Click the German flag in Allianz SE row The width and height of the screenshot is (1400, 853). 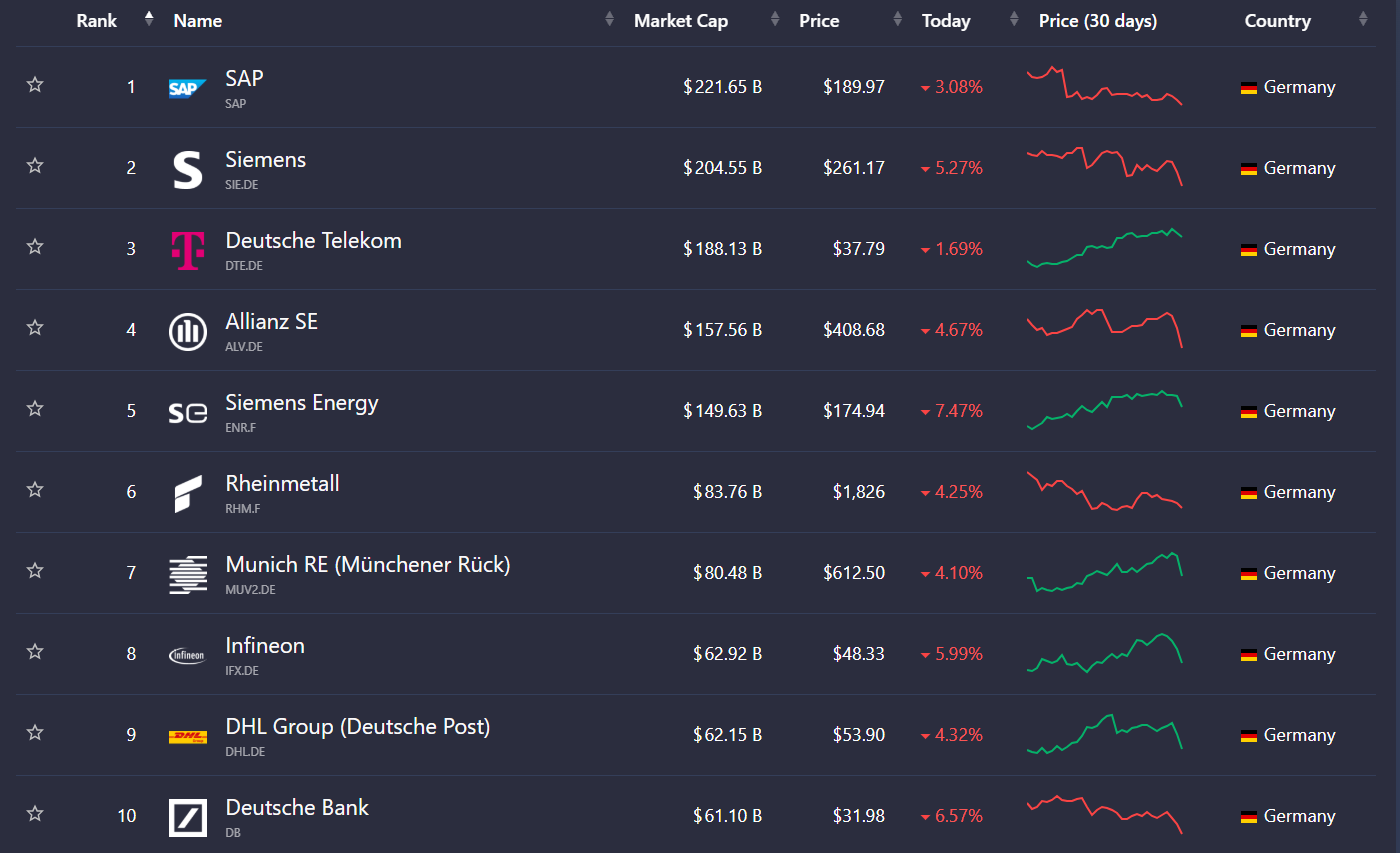(x=1249, y=331)
